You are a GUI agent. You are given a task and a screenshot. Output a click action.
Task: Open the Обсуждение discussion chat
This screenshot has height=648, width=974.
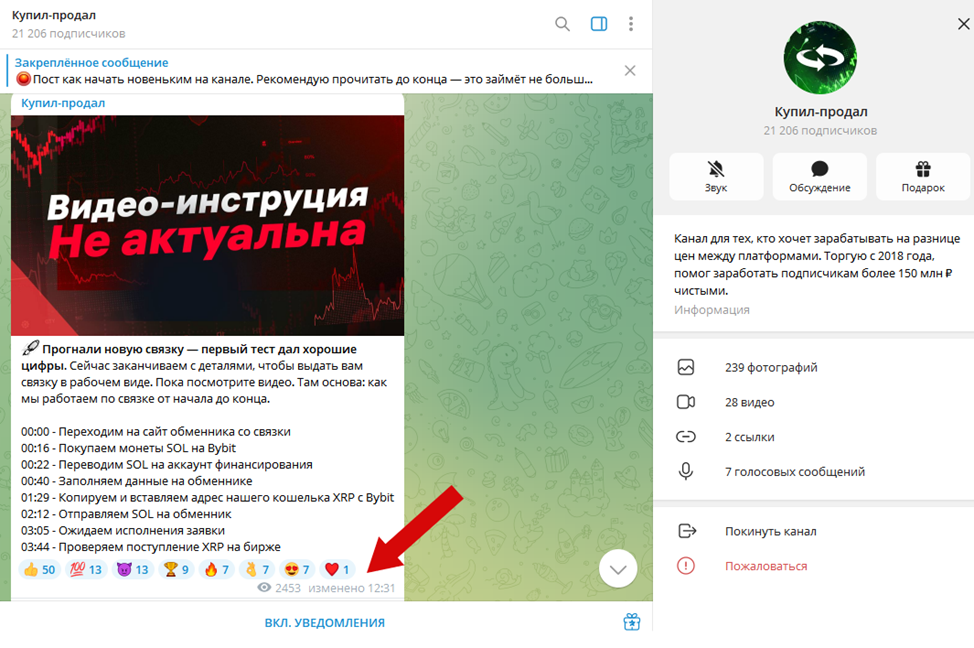click(819, 176)
